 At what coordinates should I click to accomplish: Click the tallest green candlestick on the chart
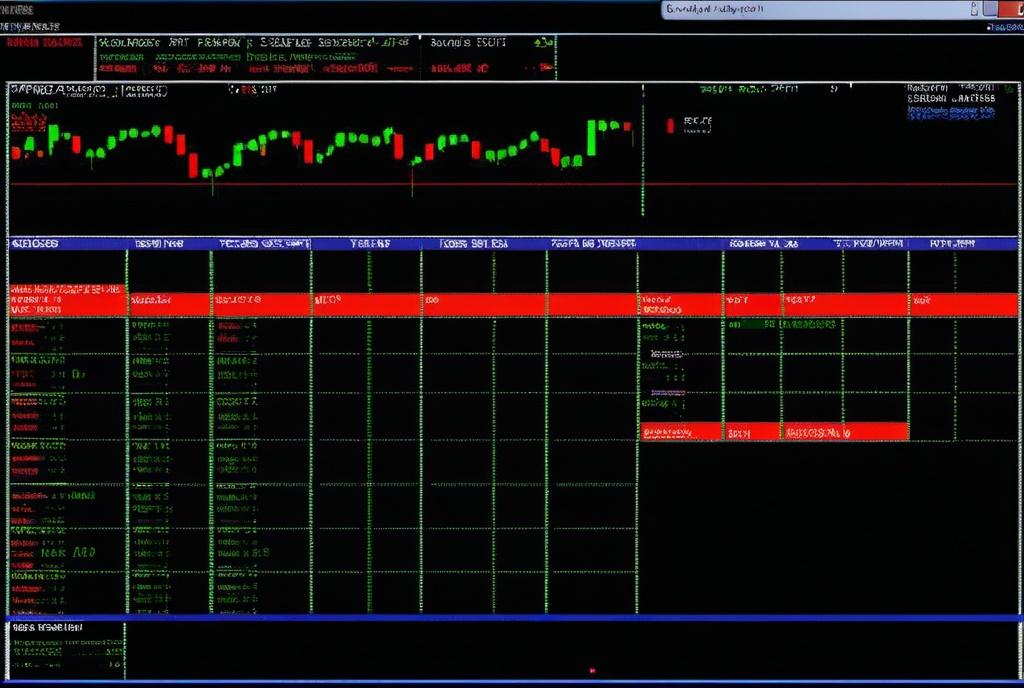pyautogui.click(x=591, y=138)
